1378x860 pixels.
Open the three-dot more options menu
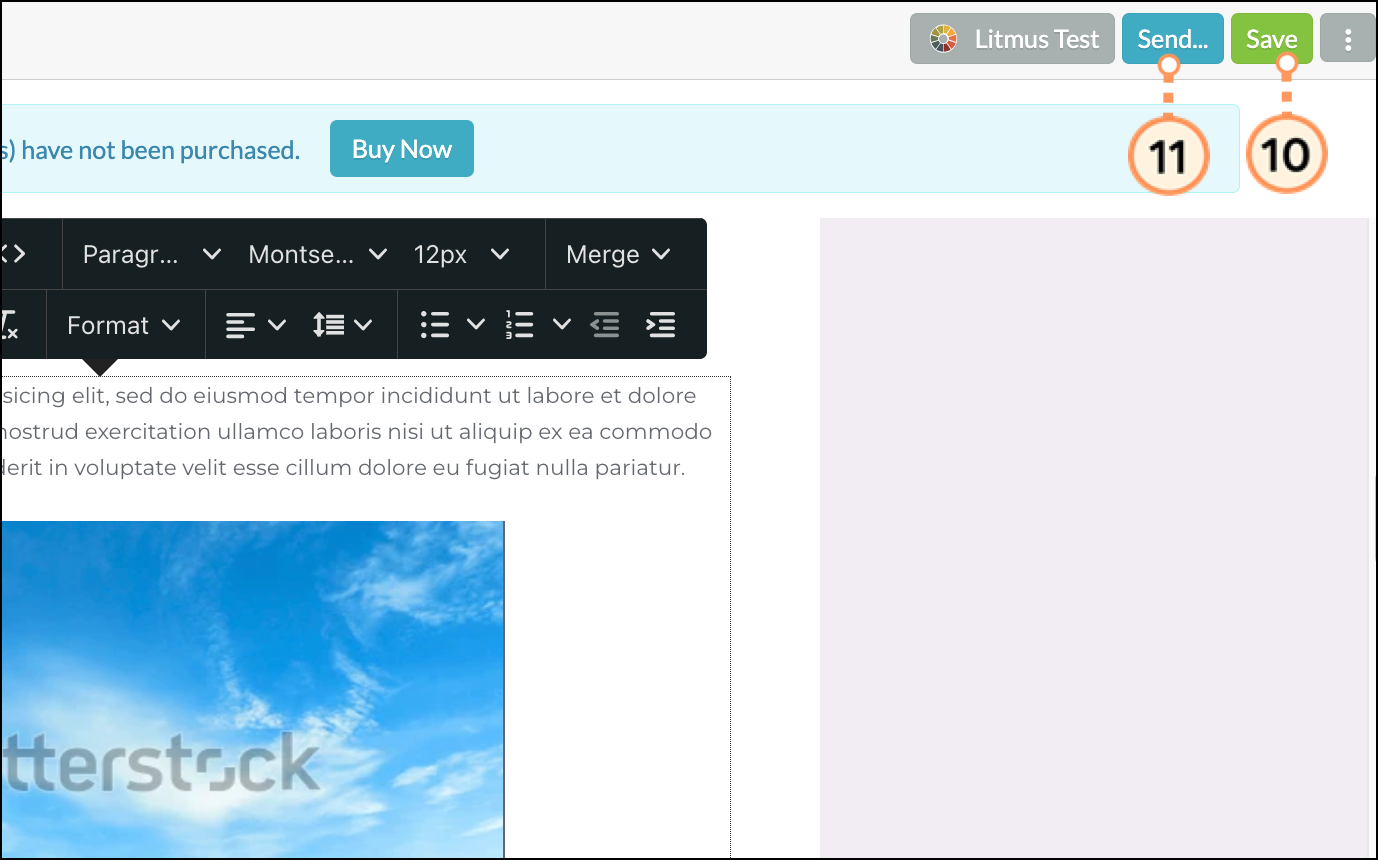[1348, 39]
